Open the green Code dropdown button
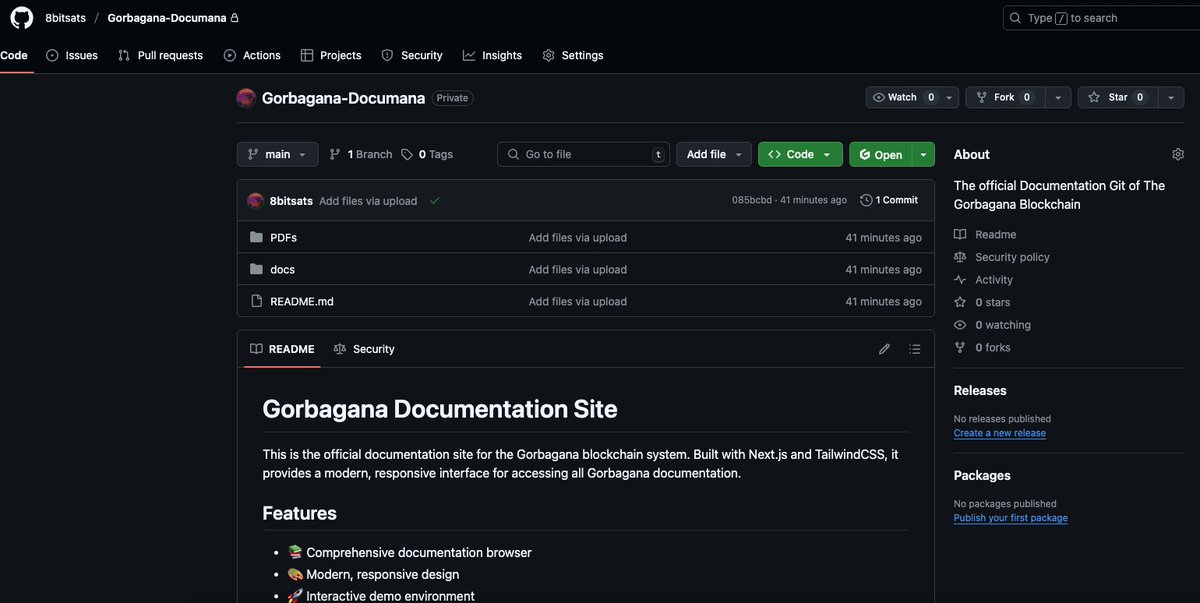 pyautogui.click(x=800, y=154)
